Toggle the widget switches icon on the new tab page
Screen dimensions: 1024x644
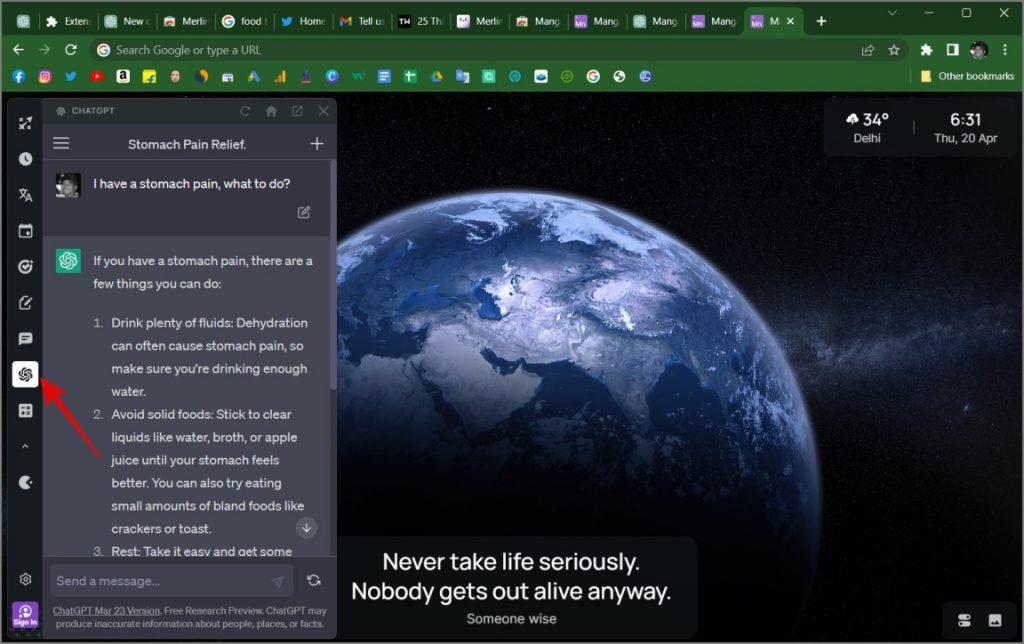[965, 620]
